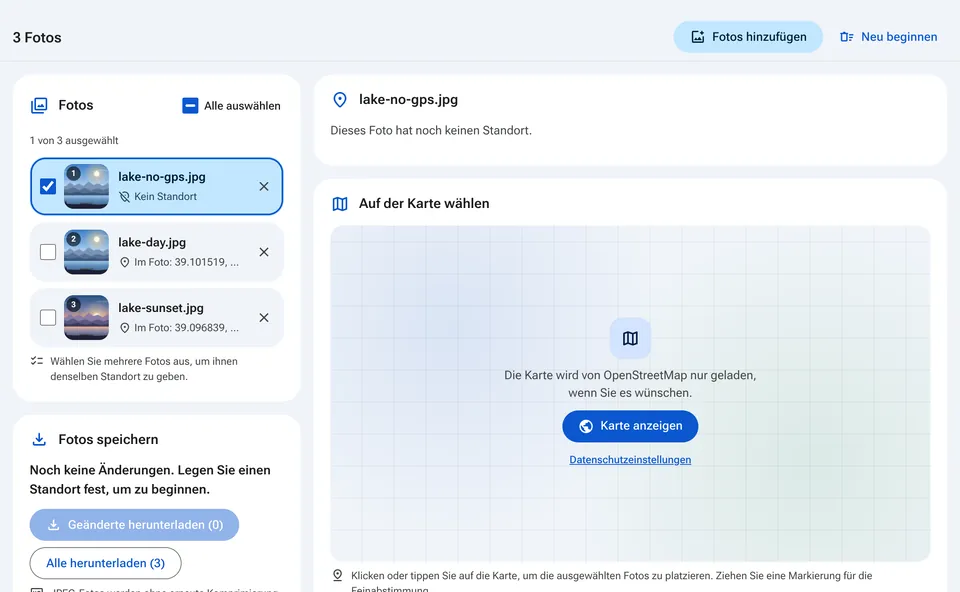Click the download icon beside Fotos speichern
The width and height of the screenshot is (960, 592).
click(39, 440)
